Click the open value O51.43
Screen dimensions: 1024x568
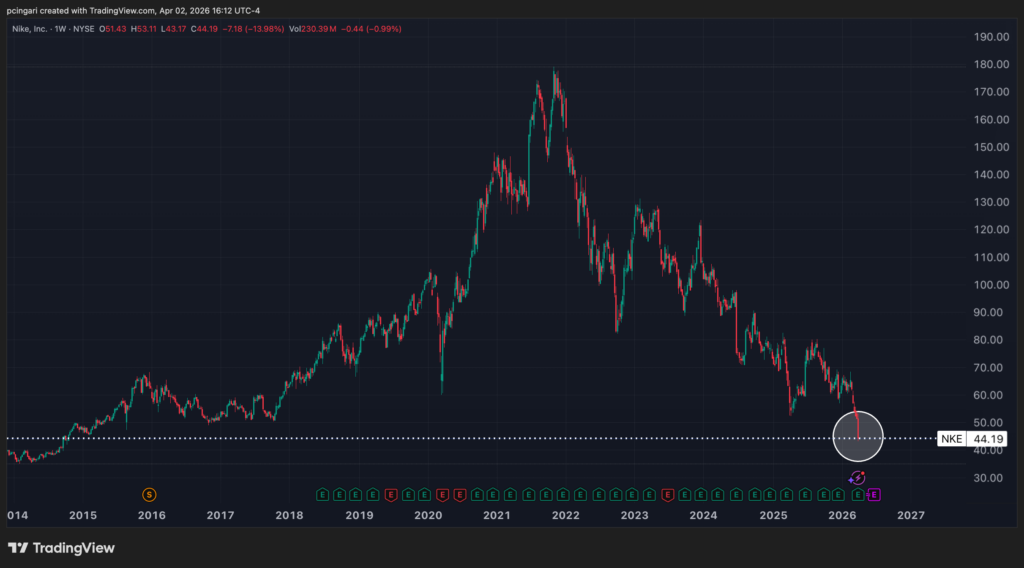pos(112,29)
